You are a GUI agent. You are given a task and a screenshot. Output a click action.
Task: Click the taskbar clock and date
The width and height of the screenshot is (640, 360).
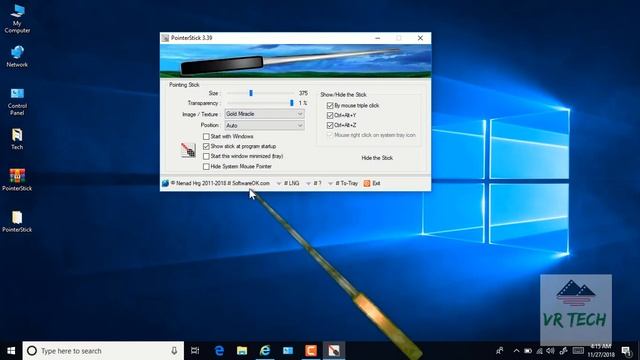coord(601,351)
